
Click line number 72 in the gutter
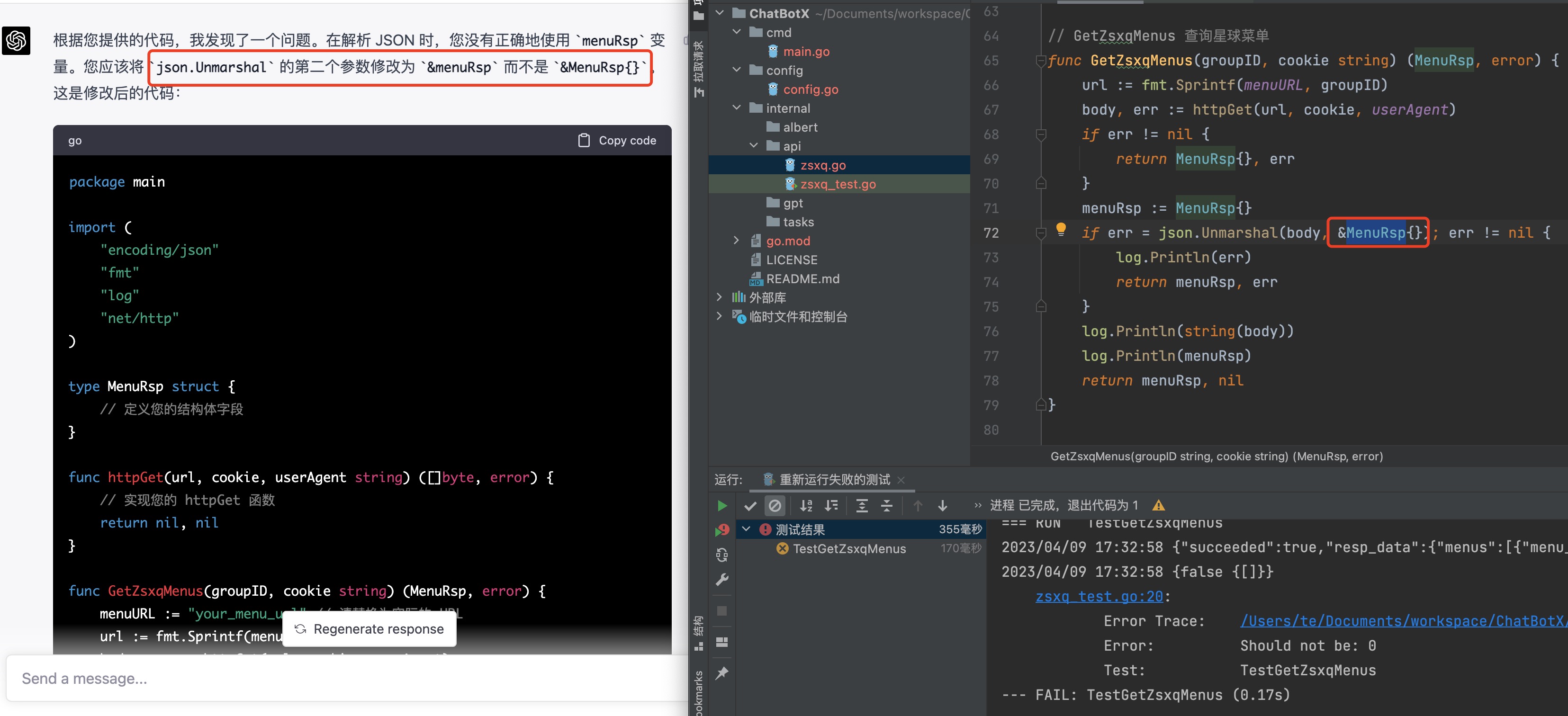991,233
